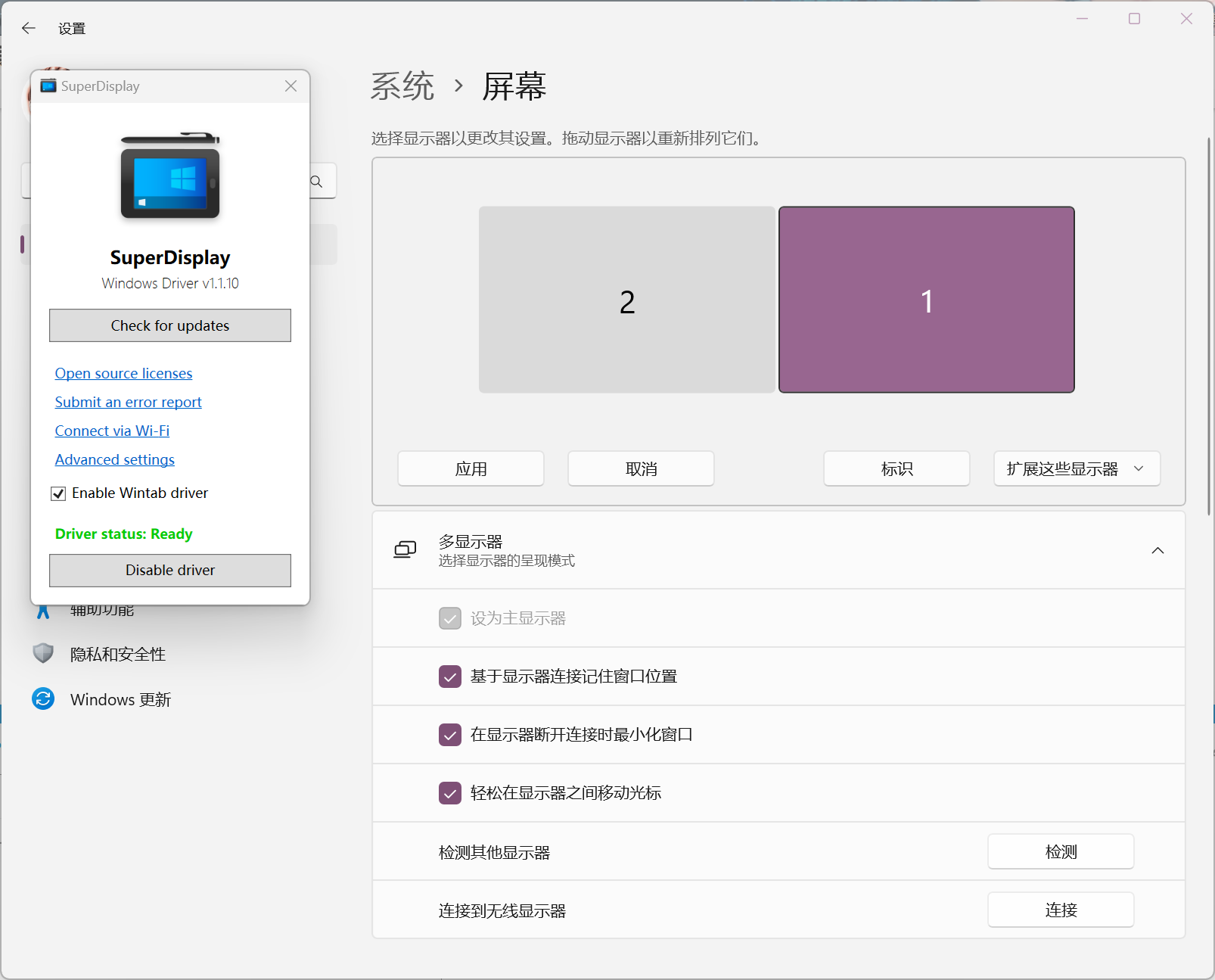1215x980 pixels.
Task: Uncheck 在显示器断开连接时最小化窗口 checkbox
Action: [x=450, y=735]
